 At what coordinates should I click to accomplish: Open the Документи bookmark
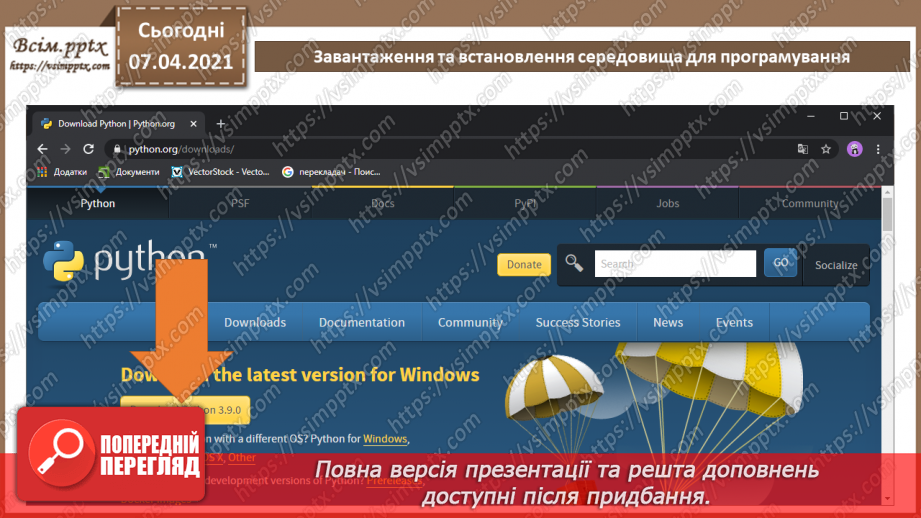(x=129, y=172)
